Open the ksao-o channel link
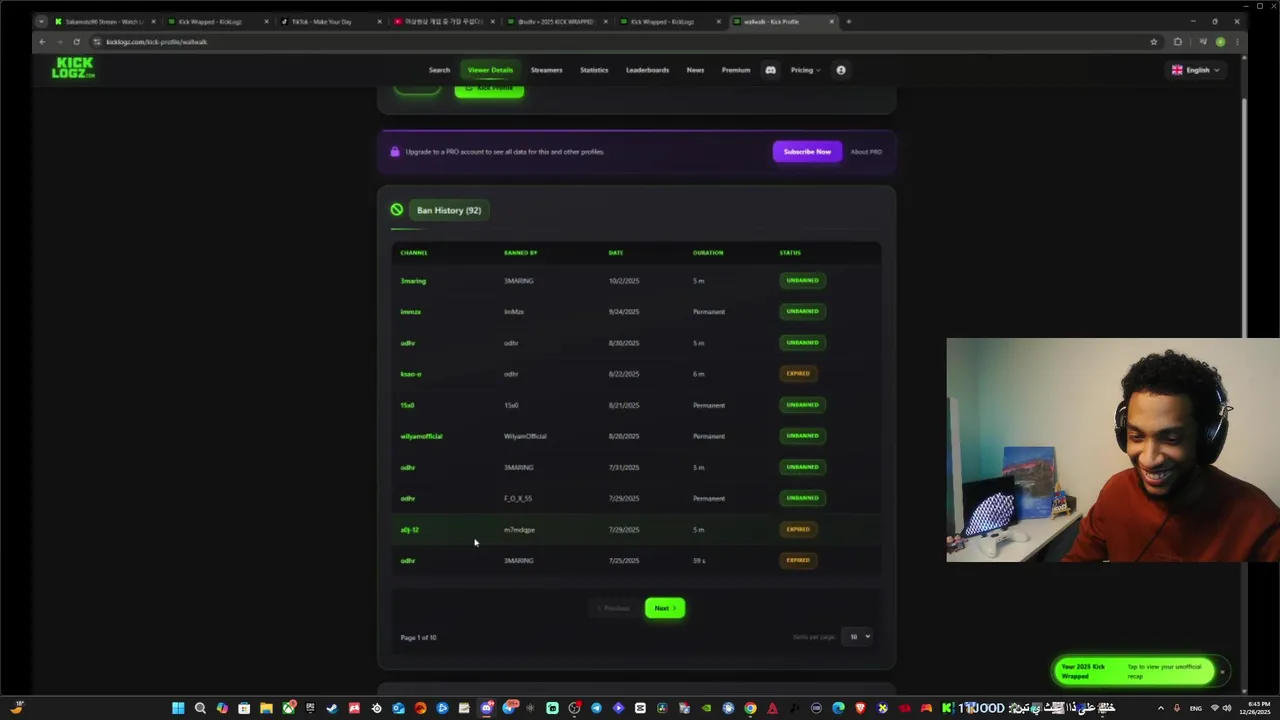1280x720 pixels. [x=410, y=374]
